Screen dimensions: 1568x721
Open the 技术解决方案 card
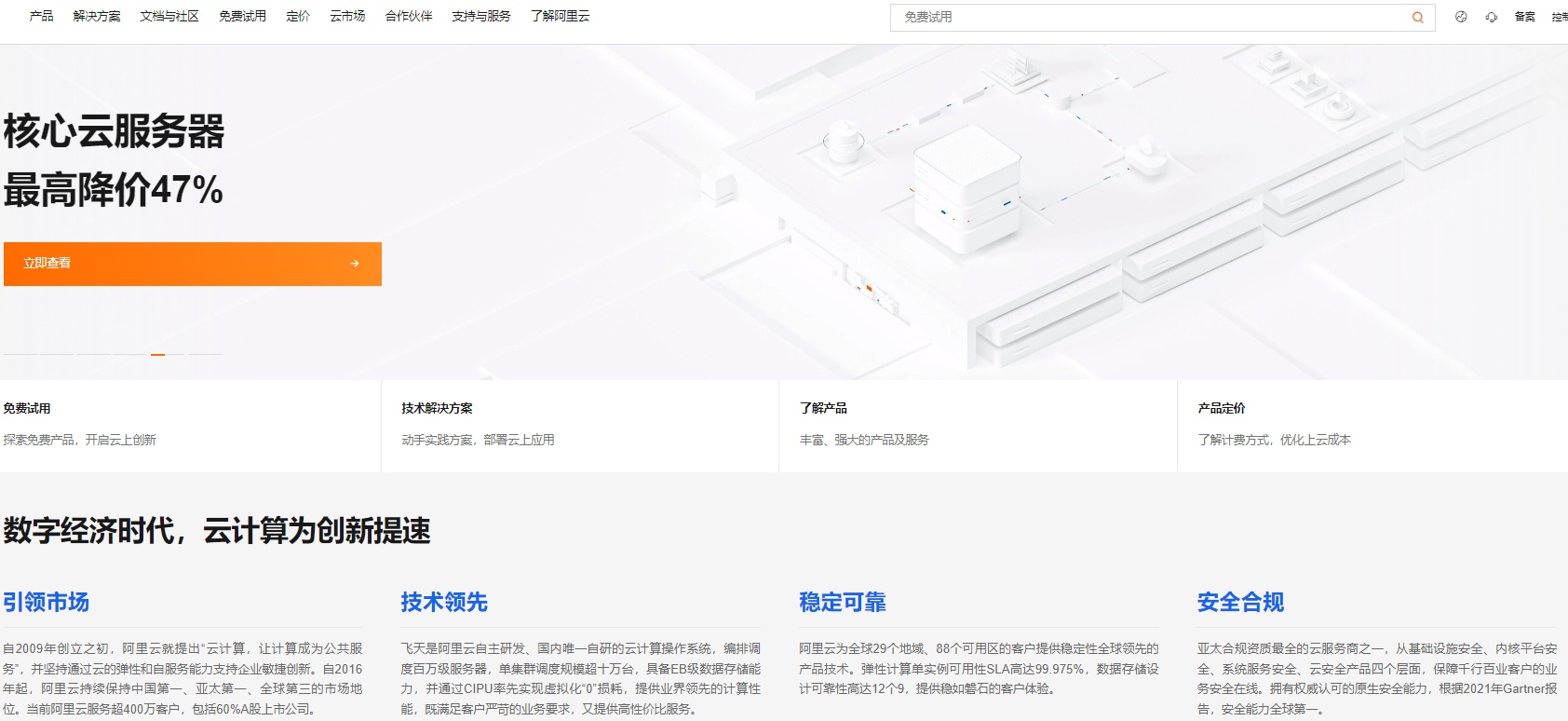click(580, 426)
